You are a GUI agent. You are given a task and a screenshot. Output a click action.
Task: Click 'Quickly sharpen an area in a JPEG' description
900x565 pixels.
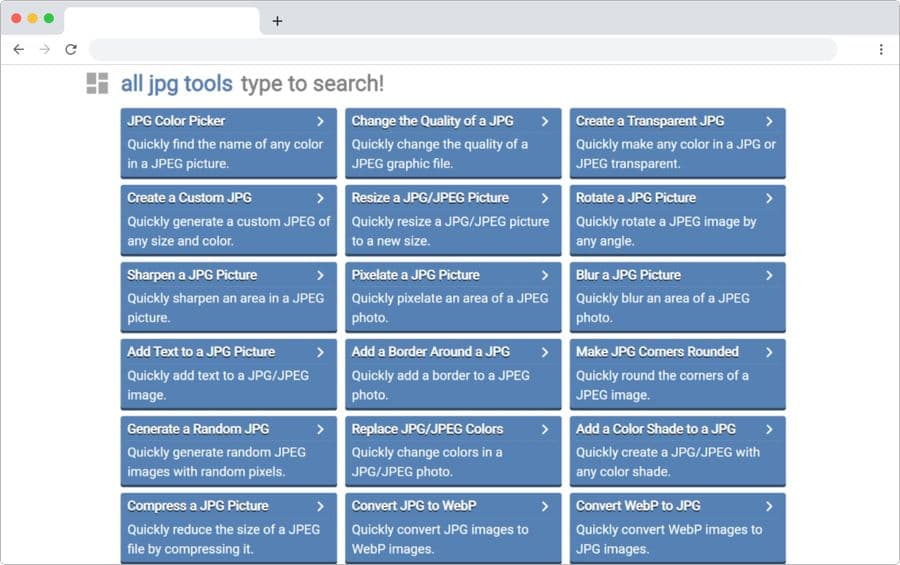(x=226, y=308)
